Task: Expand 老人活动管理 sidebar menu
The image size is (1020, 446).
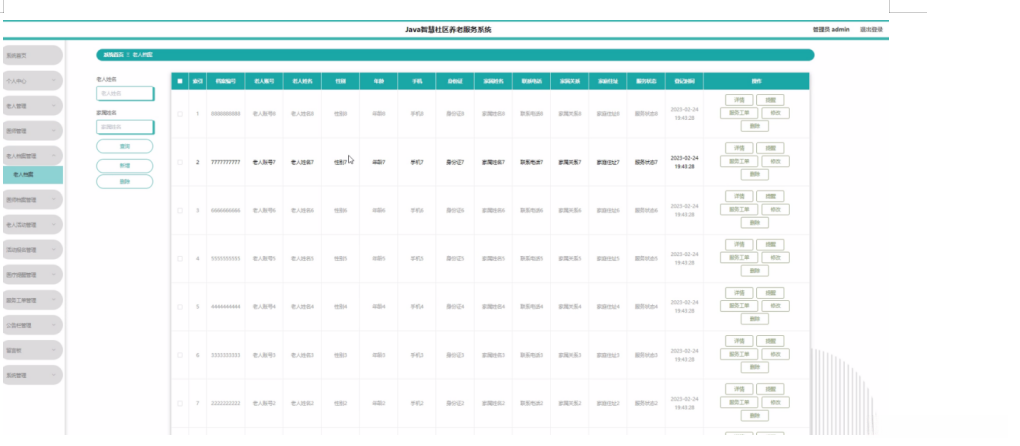Action: pyautogui.click(x=33, y=224)
